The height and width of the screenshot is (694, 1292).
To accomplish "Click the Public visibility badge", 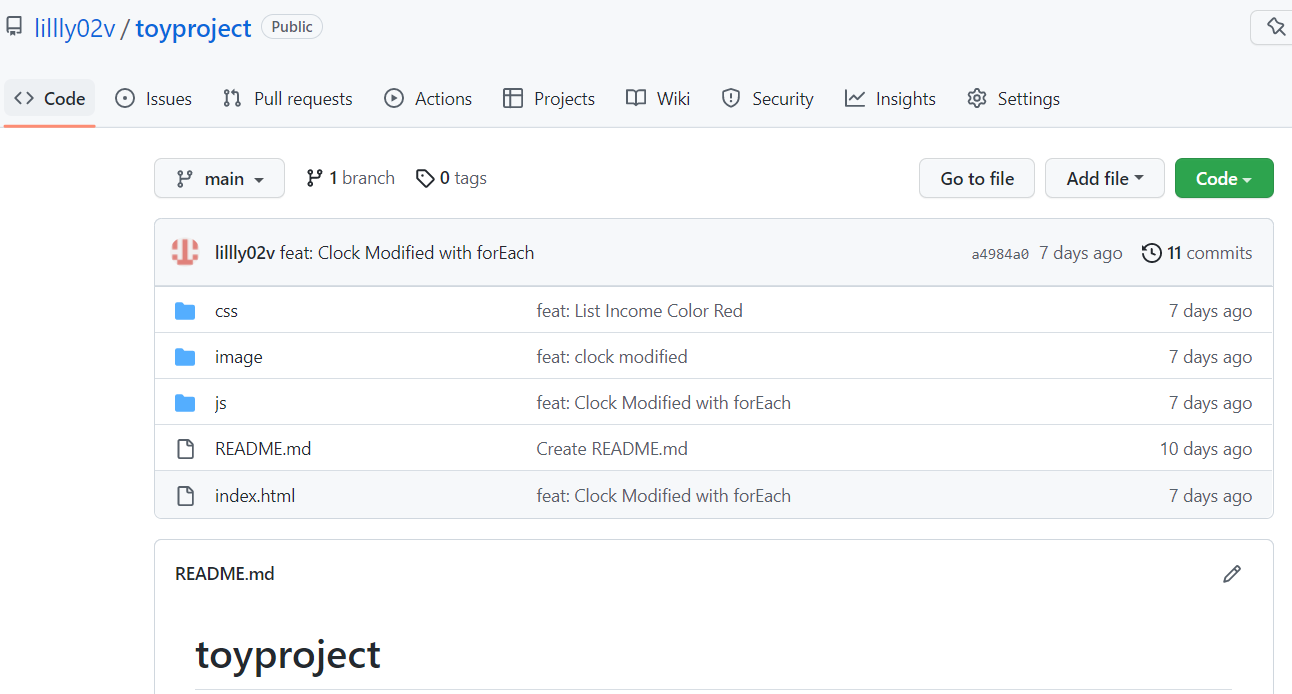I will (292, 27).
